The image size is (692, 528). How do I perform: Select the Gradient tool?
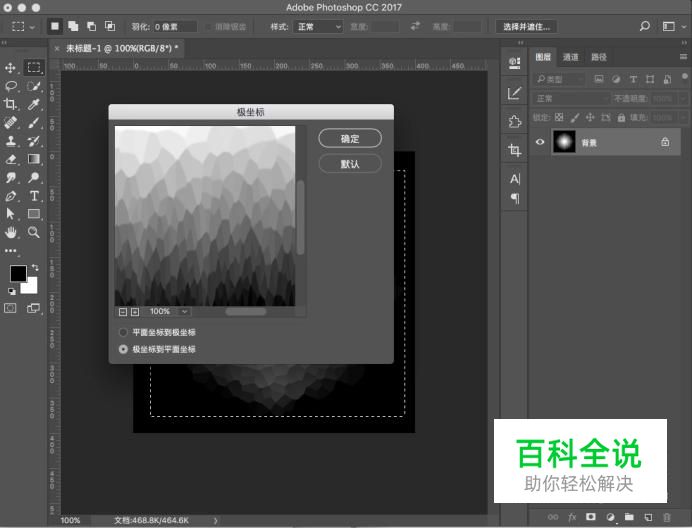coord(34,159)
